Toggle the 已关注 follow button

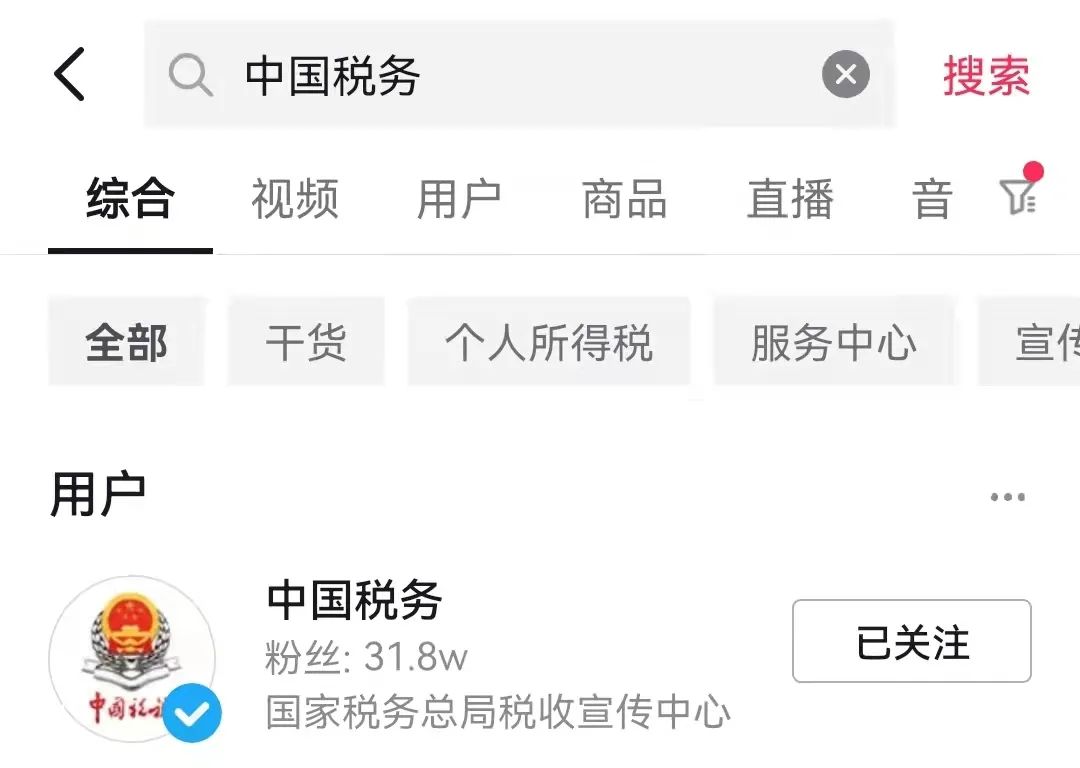tap(911, 641)
